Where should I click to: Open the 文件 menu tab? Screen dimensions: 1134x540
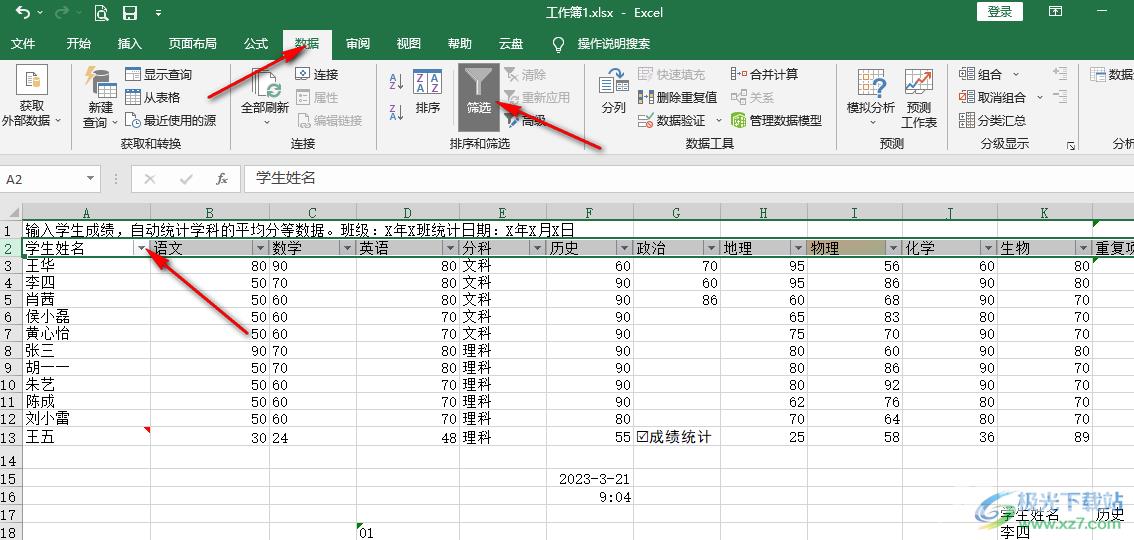pyautogui.click(x=23, y=44)
